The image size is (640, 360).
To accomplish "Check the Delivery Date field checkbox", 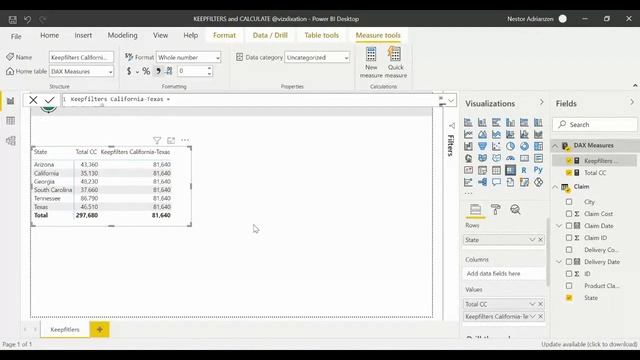I will click(569, 262).
